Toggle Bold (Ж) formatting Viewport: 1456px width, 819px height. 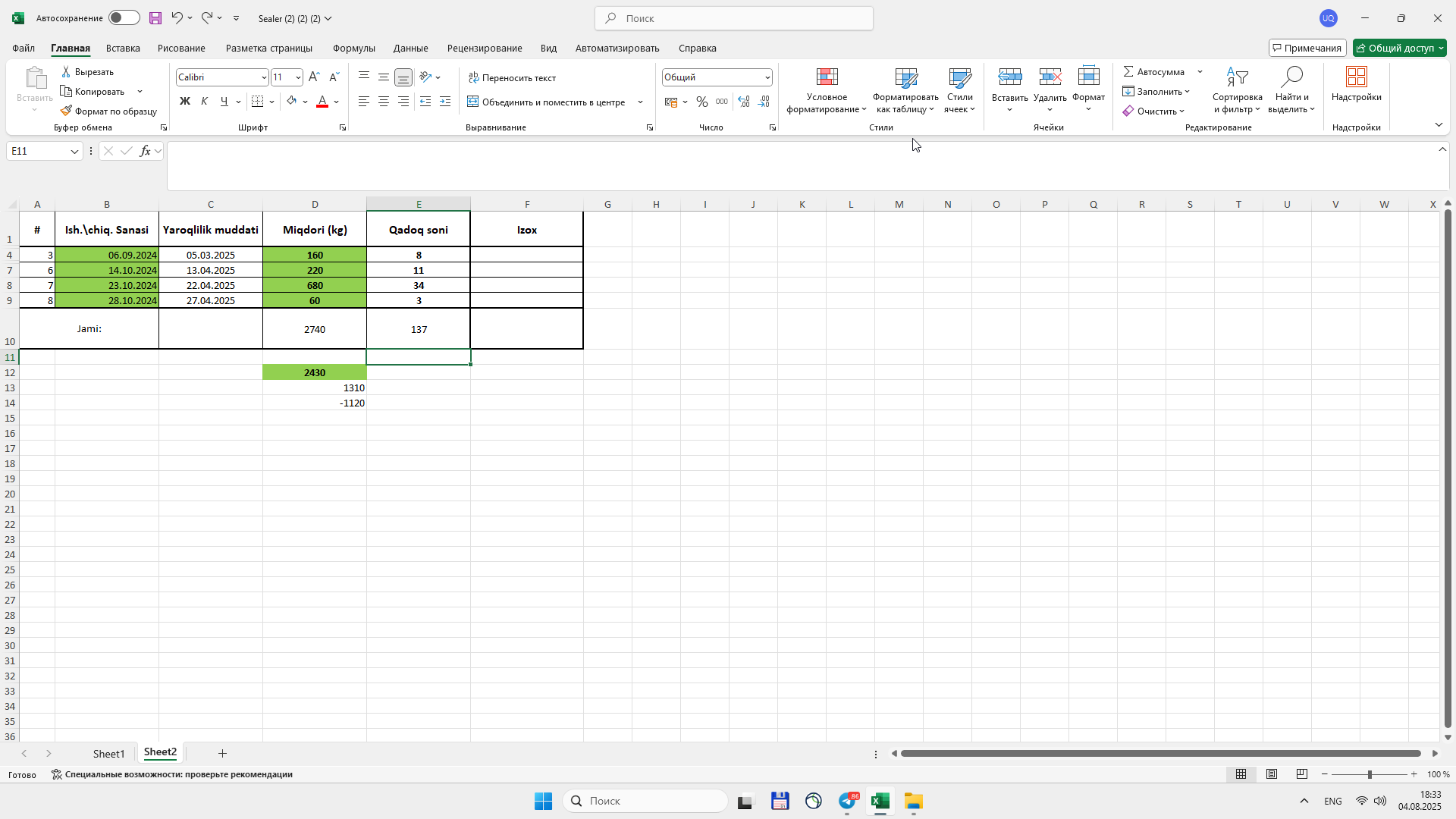pos(184,102)
